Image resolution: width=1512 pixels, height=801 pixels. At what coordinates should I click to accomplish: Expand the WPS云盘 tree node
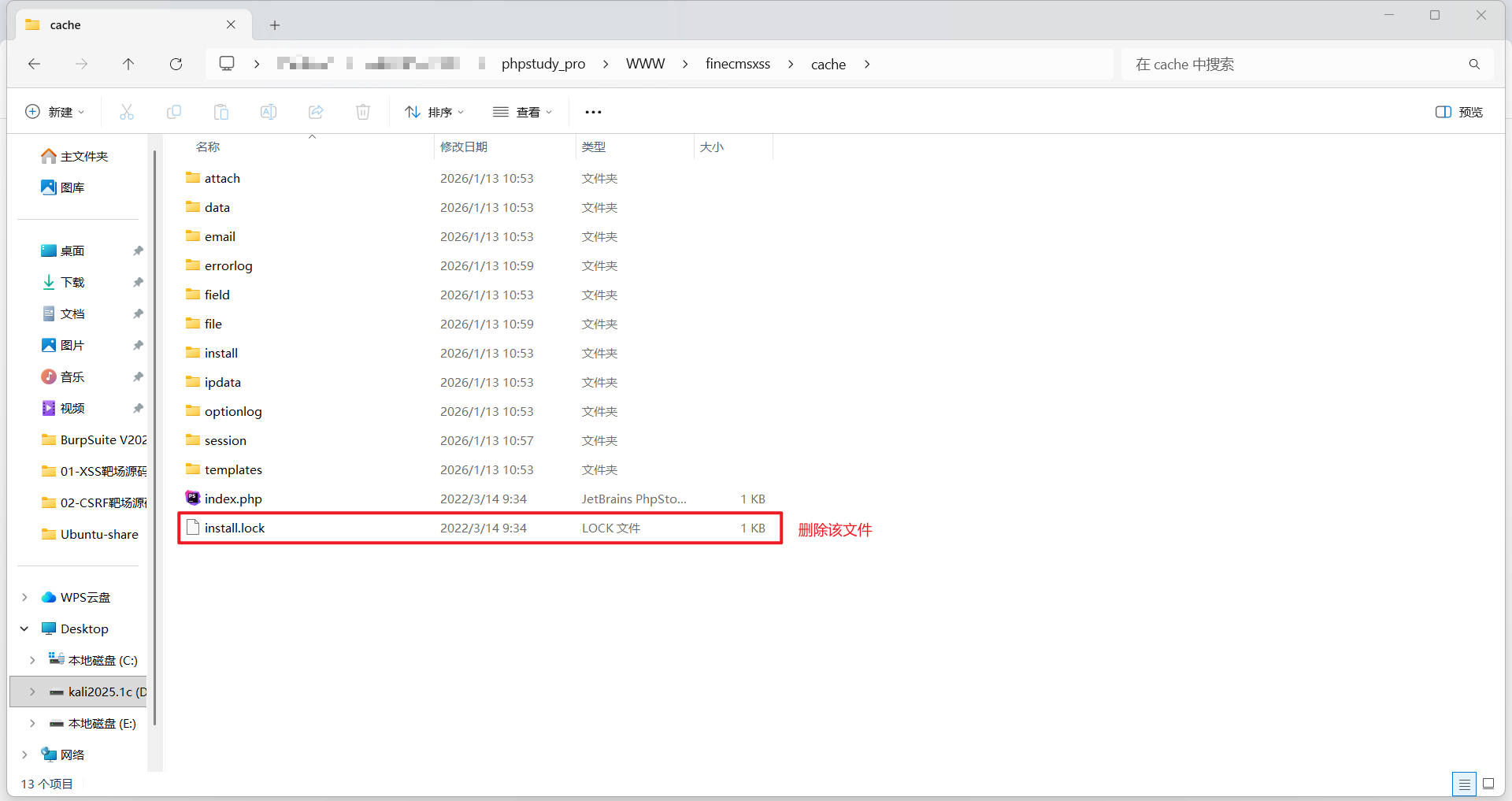(x=24, y=597)
